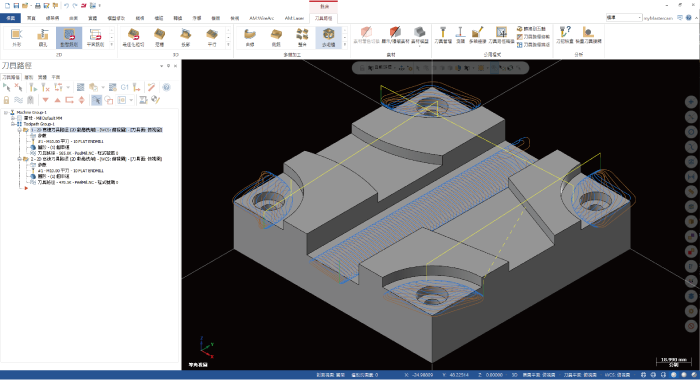Toggle only display associative geometry button
This screenshot has height=380, width=700.
[x=108, y=100]
